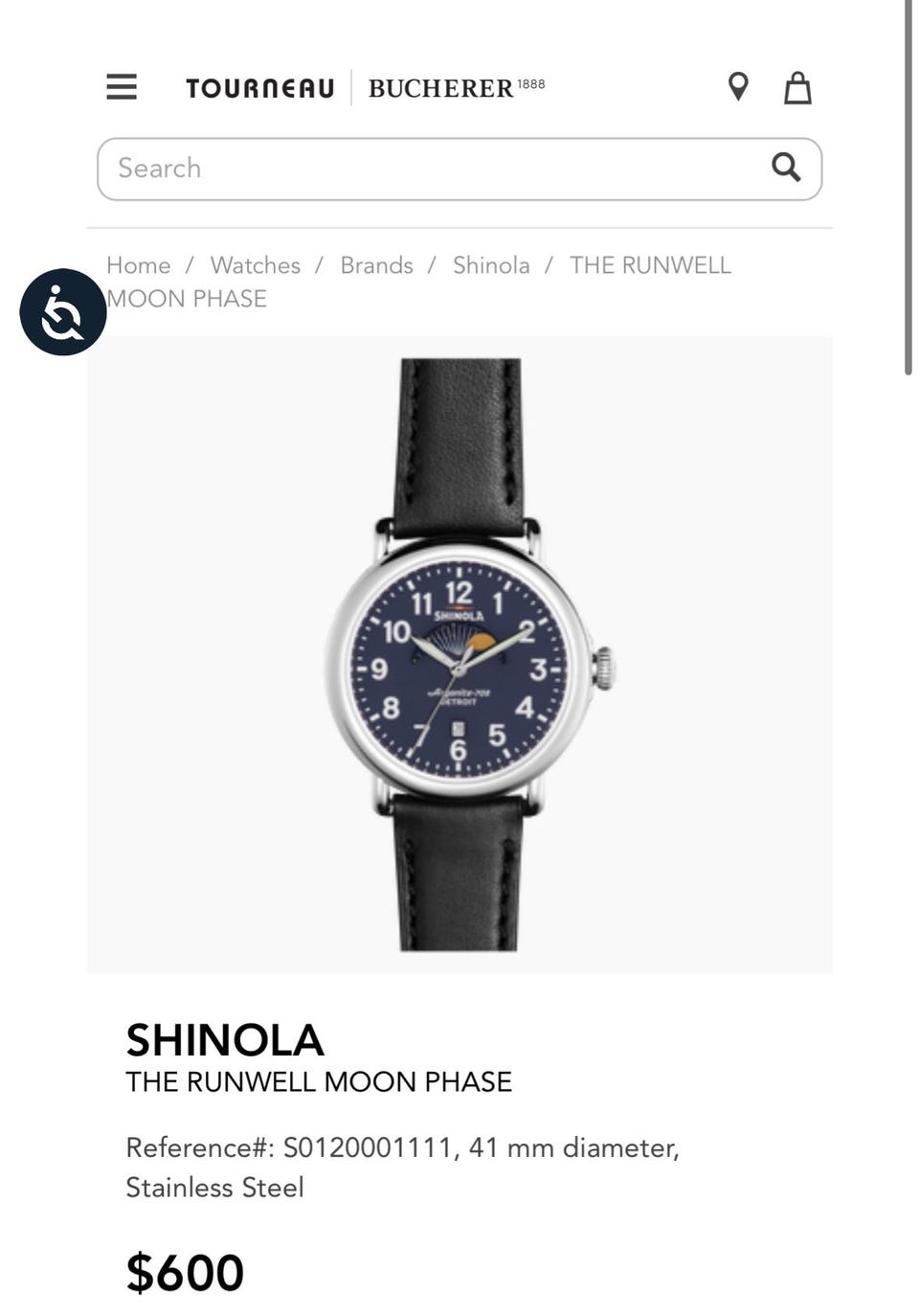Click the SHINOLA brand heading

pyautogui.click(x=225, y=1040)
